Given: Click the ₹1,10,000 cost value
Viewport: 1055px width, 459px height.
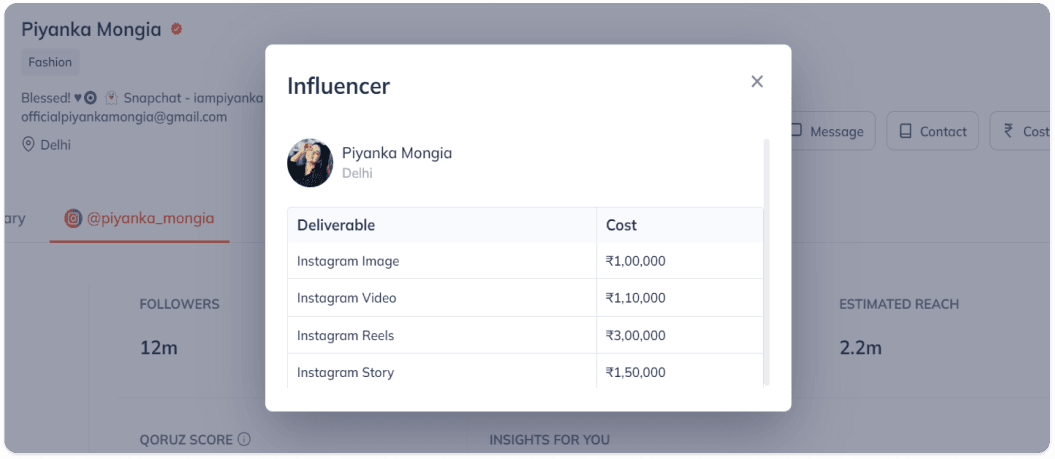Looking at the screenshot, I should [635, 298].
